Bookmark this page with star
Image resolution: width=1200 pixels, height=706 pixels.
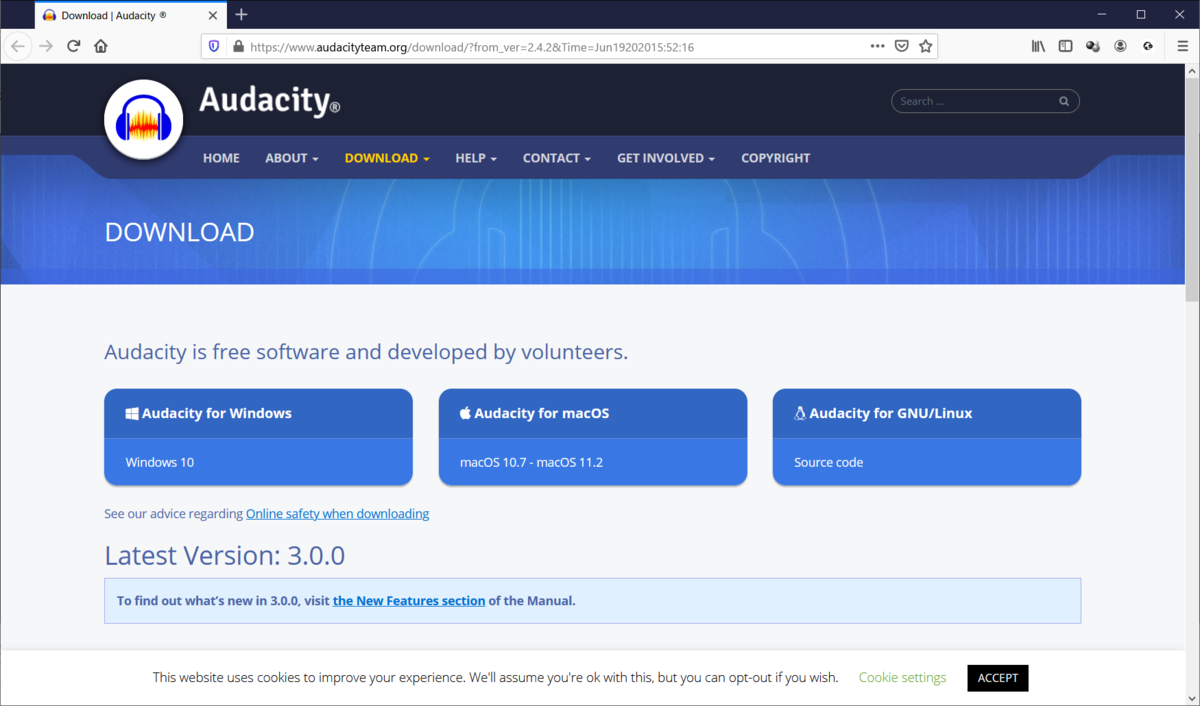click(925, 46)
